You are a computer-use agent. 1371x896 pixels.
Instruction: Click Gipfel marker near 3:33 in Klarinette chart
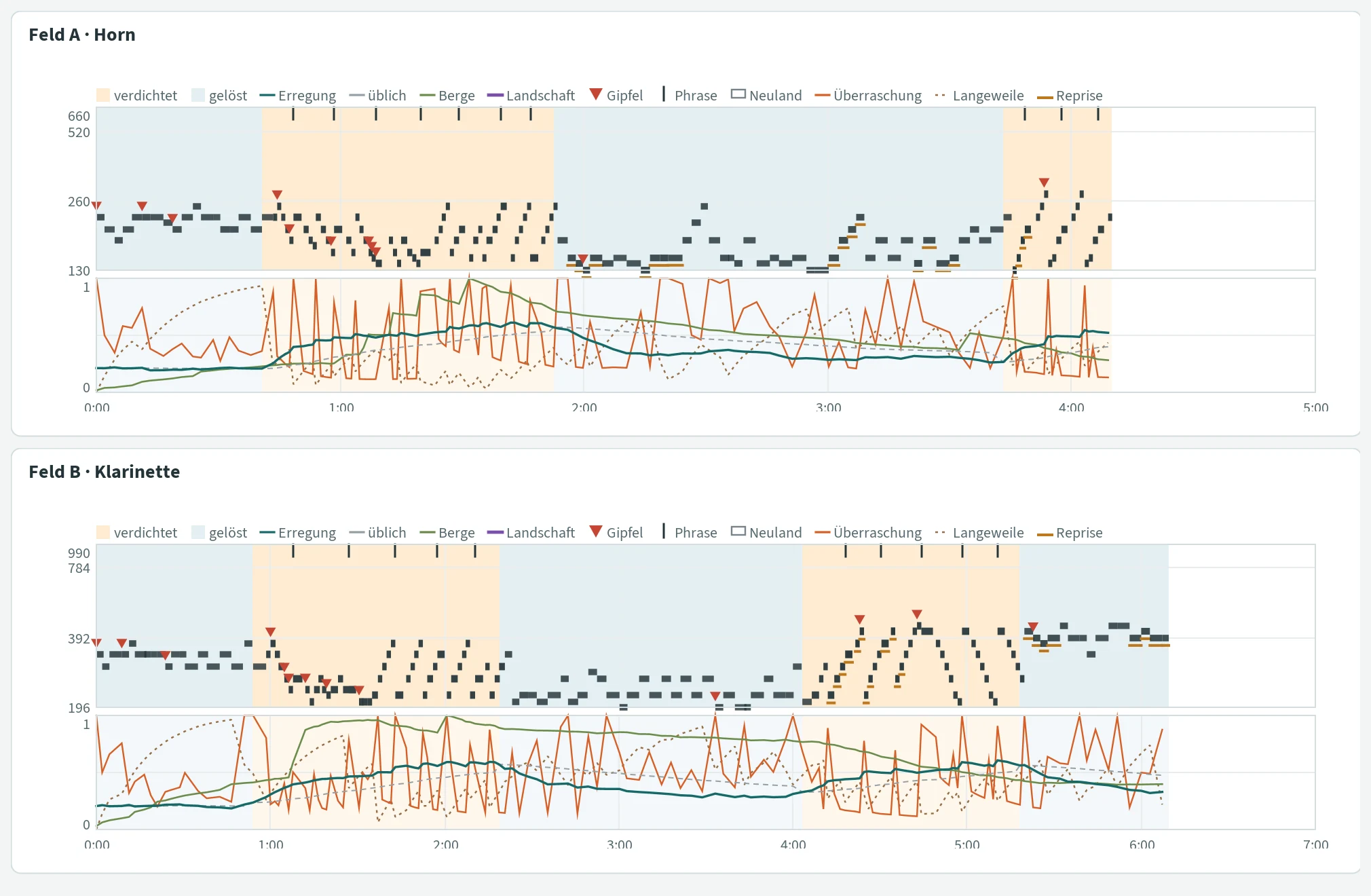(715, 696)
